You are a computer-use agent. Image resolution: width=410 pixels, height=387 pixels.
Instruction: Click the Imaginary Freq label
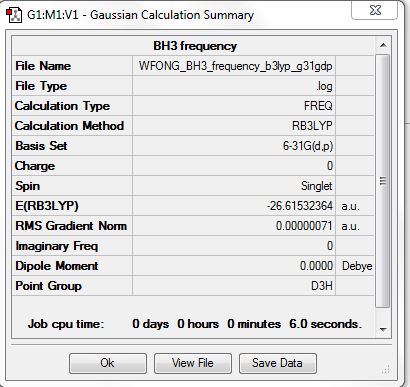pos(57,246)
